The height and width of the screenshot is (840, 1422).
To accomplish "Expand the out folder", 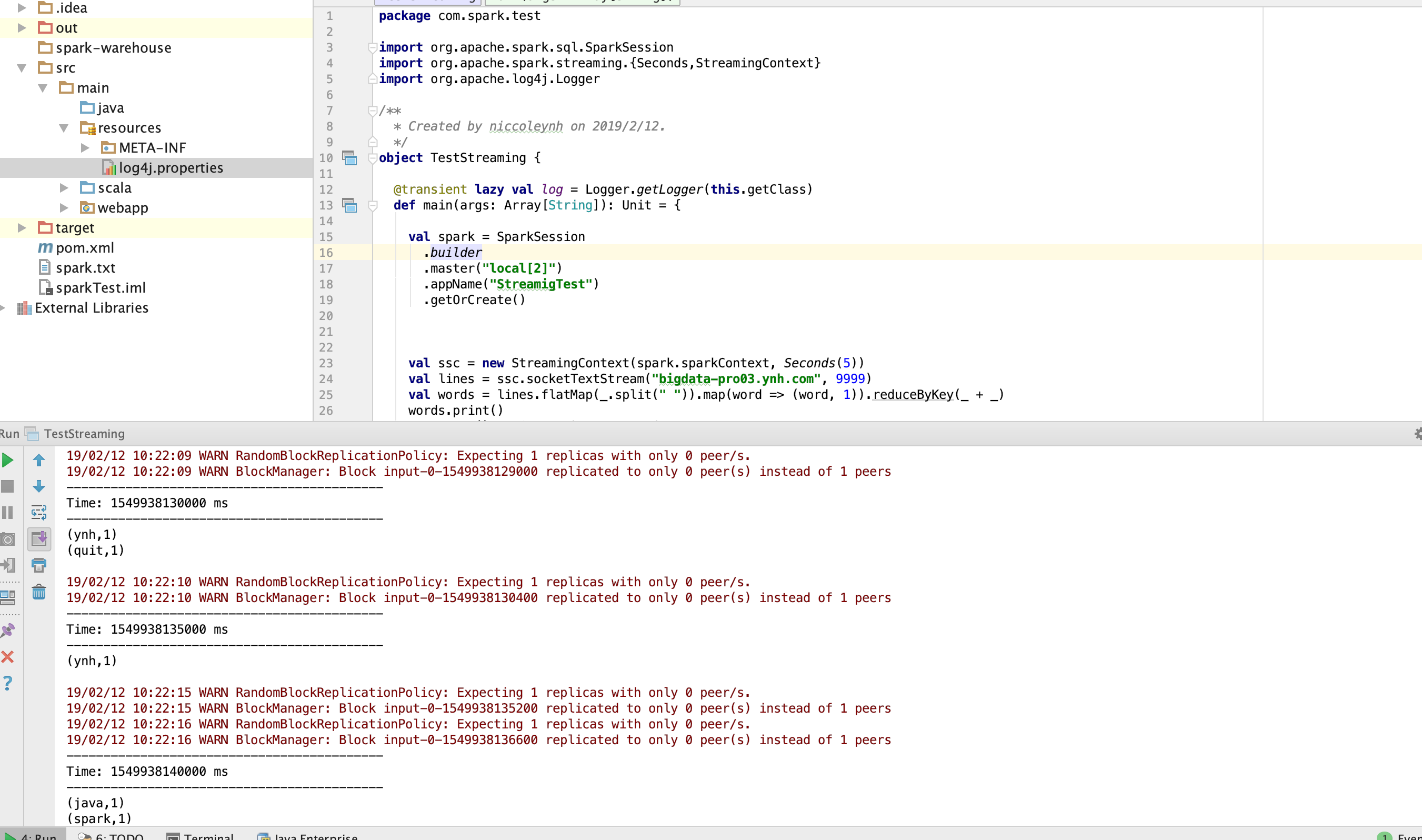I will pos(22,28).
